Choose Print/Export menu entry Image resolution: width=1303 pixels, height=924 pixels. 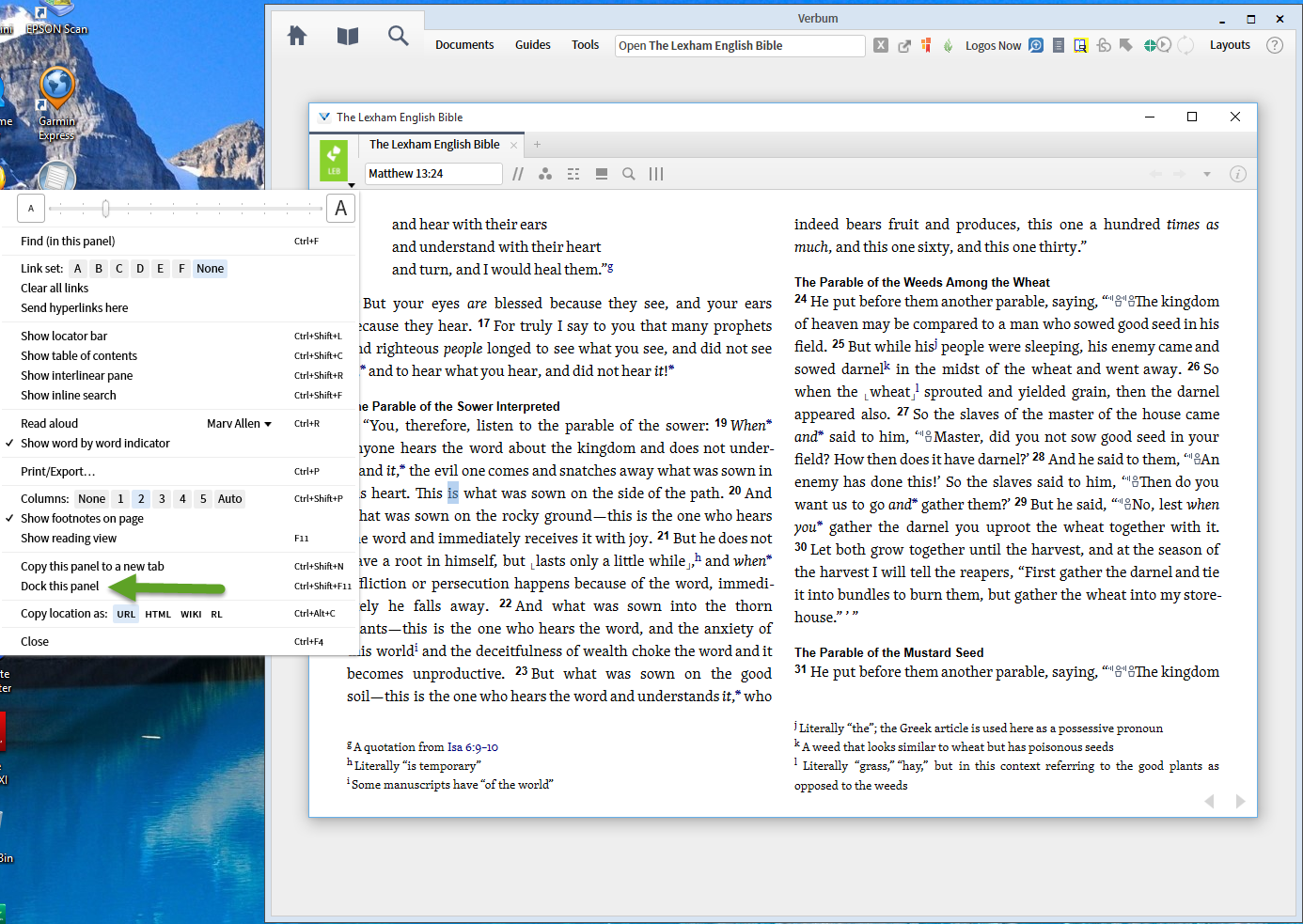point(58,472)
